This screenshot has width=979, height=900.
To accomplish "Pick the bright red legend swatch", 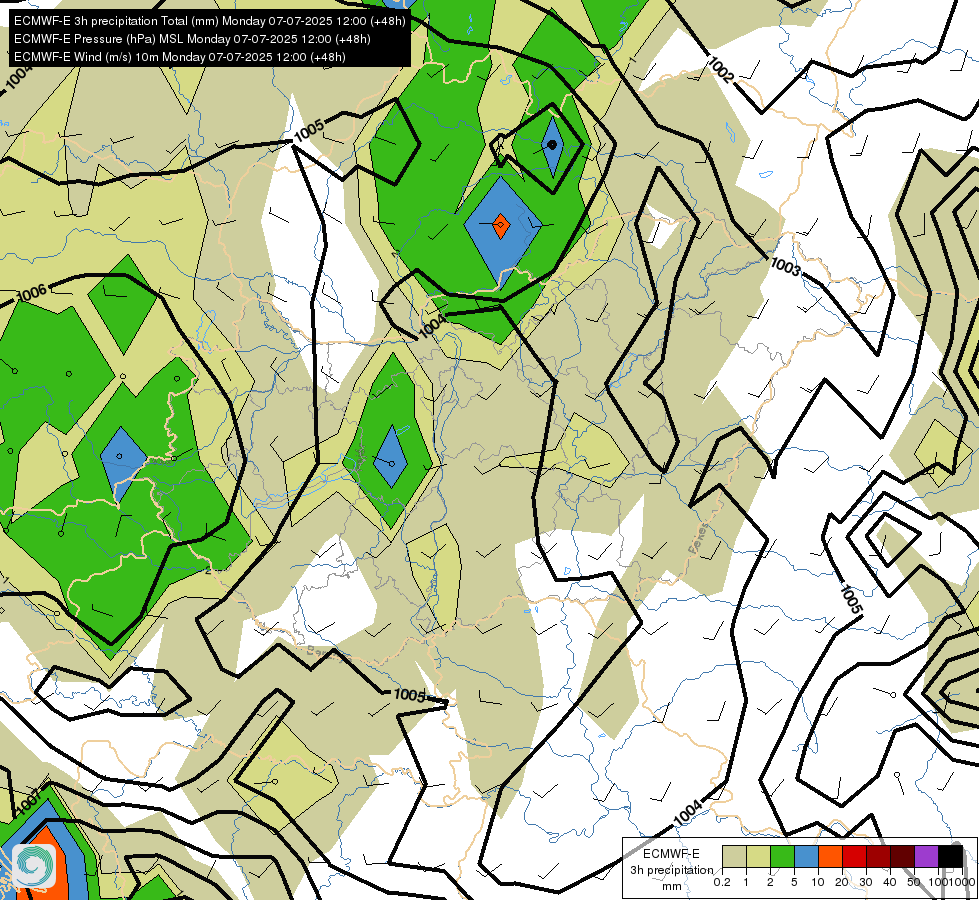I will [854, 856].
